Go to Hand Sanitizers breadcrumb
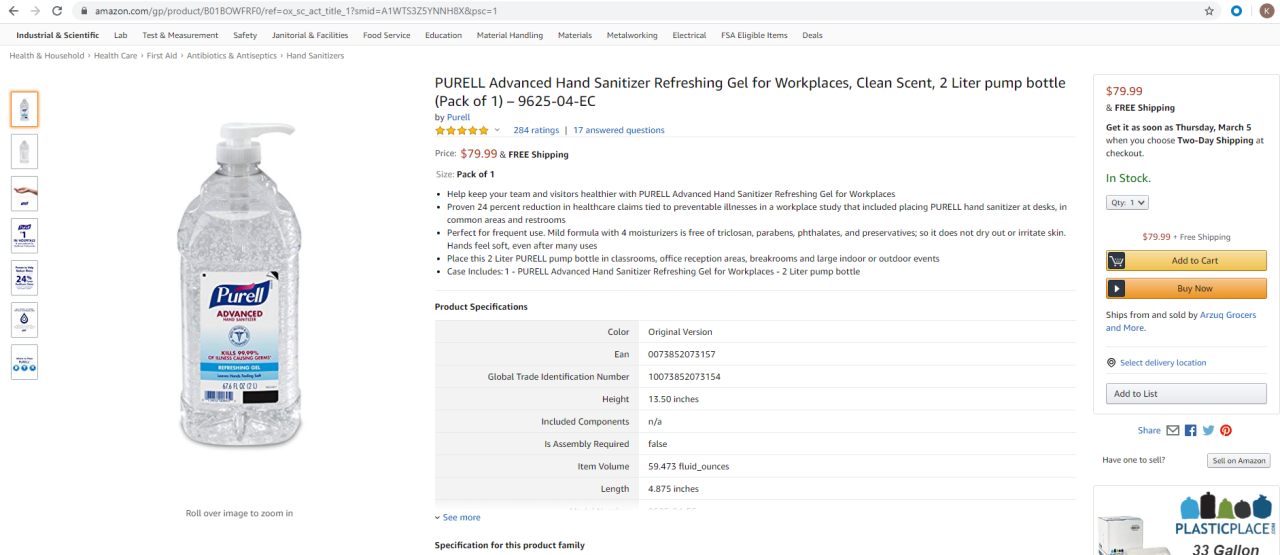This screenshot has width=1280, height=555. click(315, 56)
